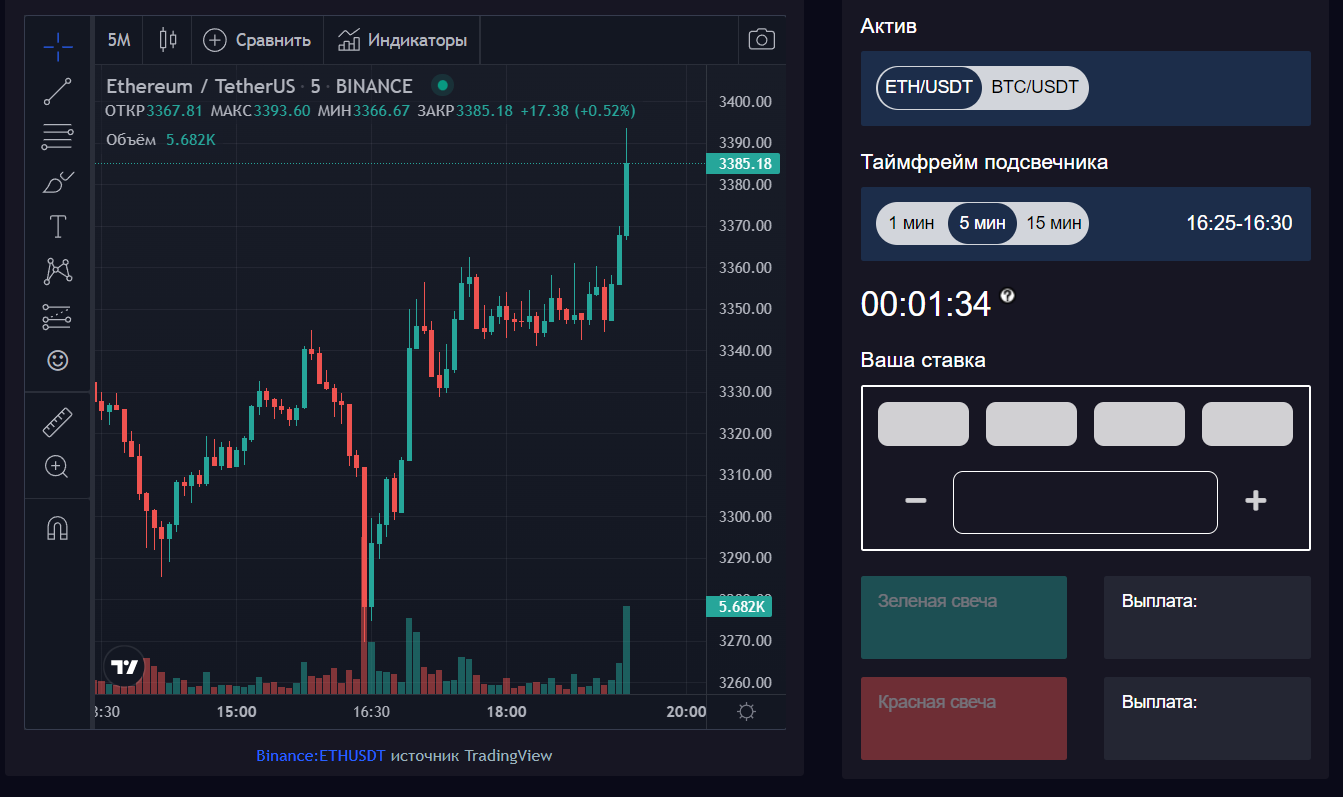Open the Индикаторы indicators menu
The width and height of the screenshot is (1343, 797).
pyautogui.click(x=402, y=40)
